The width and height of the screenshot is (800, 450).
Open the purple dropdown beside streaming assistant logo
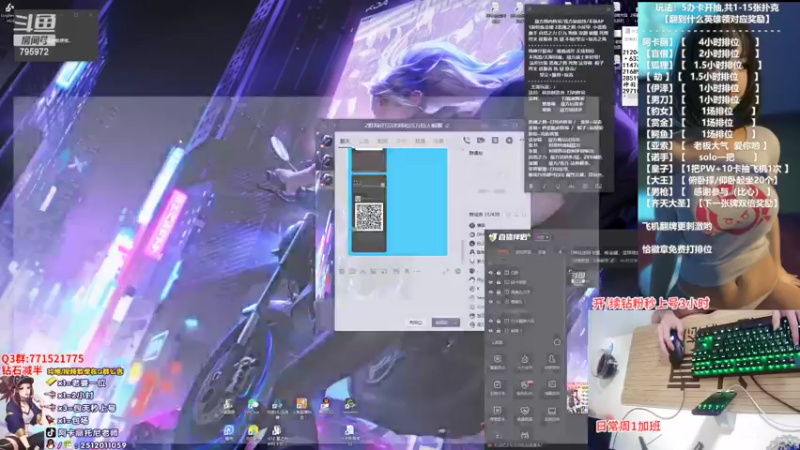coord(542,237)
